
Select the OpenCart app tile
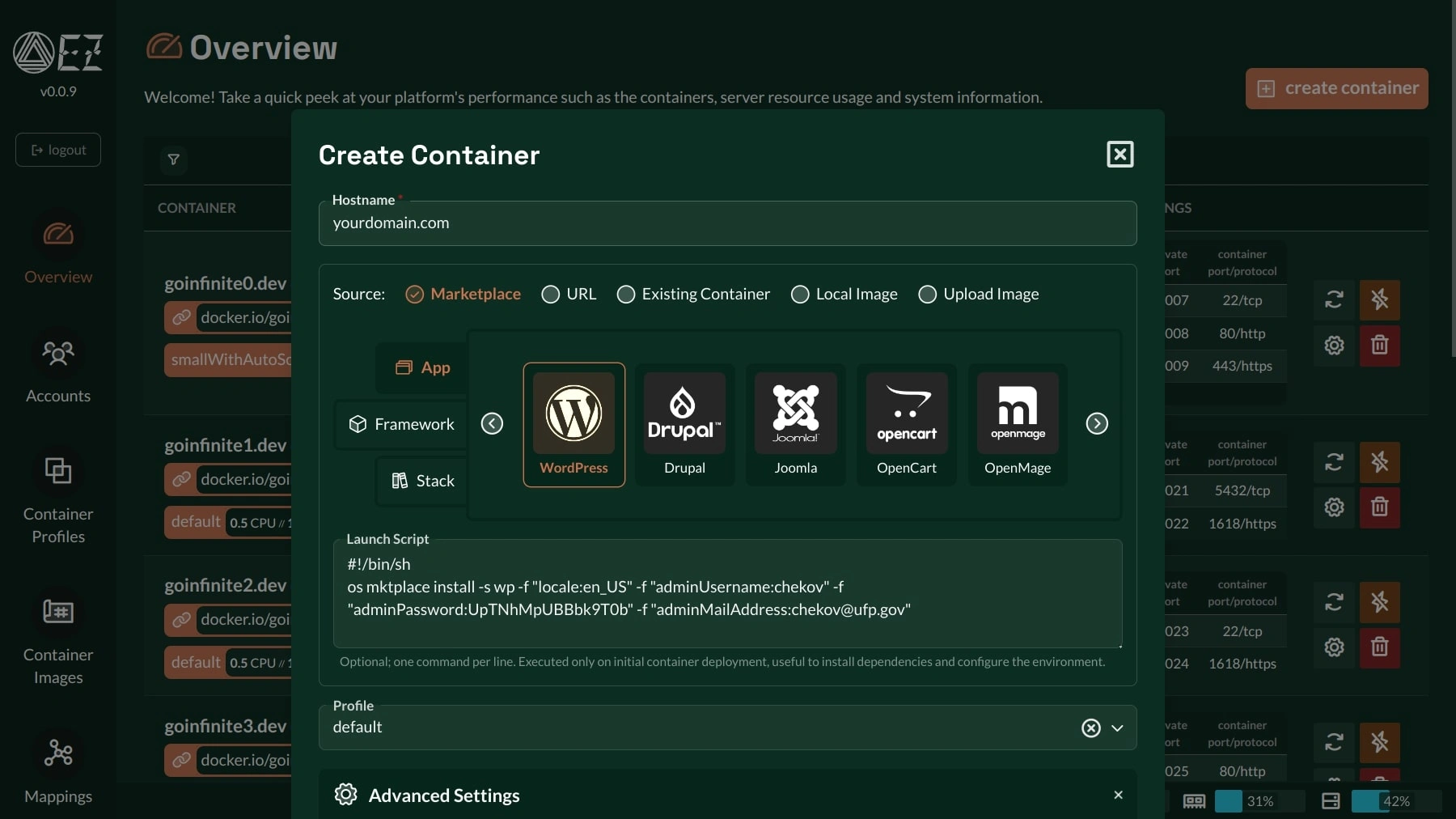(906, 424)
